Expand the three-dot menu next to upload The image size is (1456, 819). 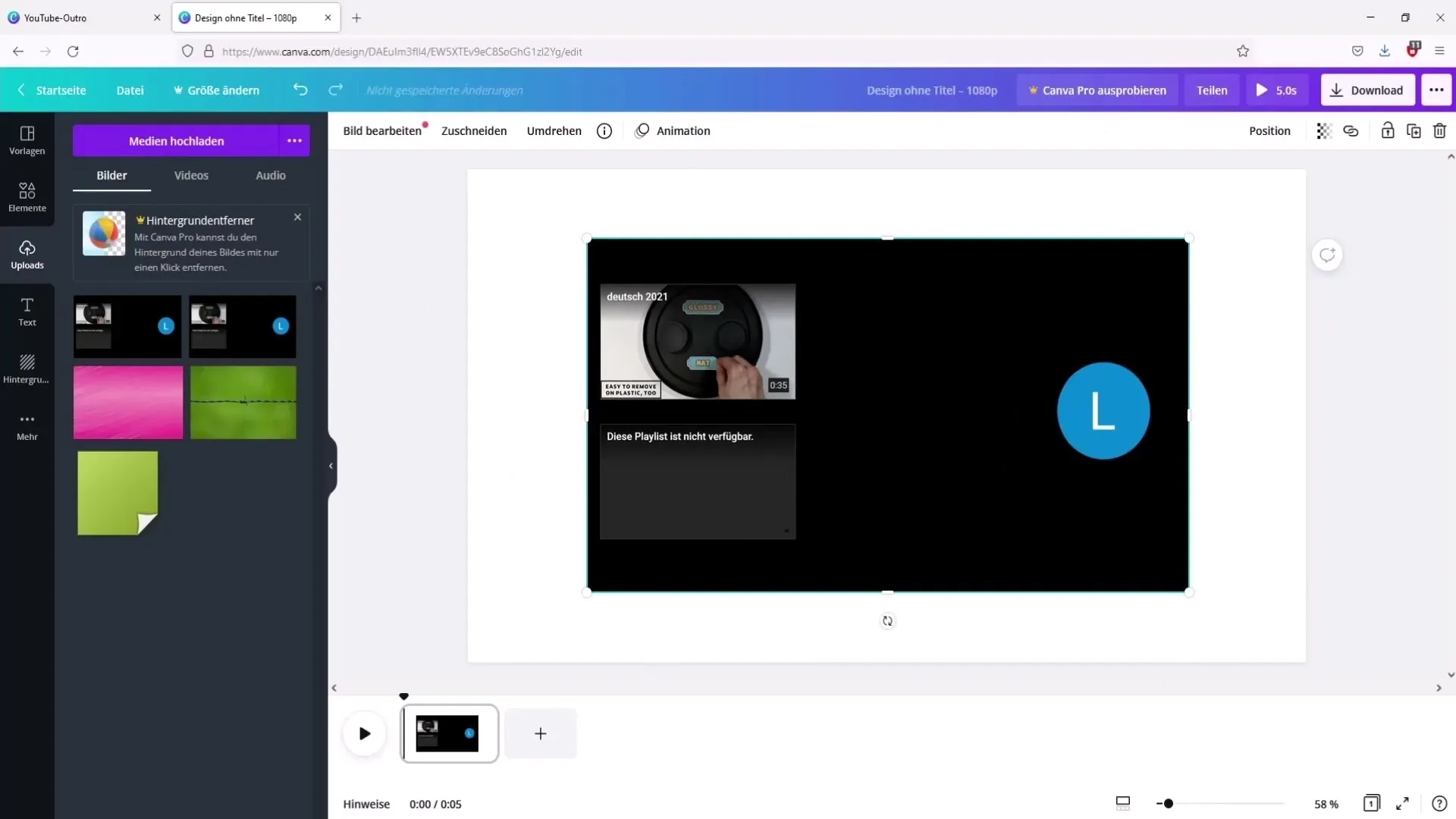294,140
